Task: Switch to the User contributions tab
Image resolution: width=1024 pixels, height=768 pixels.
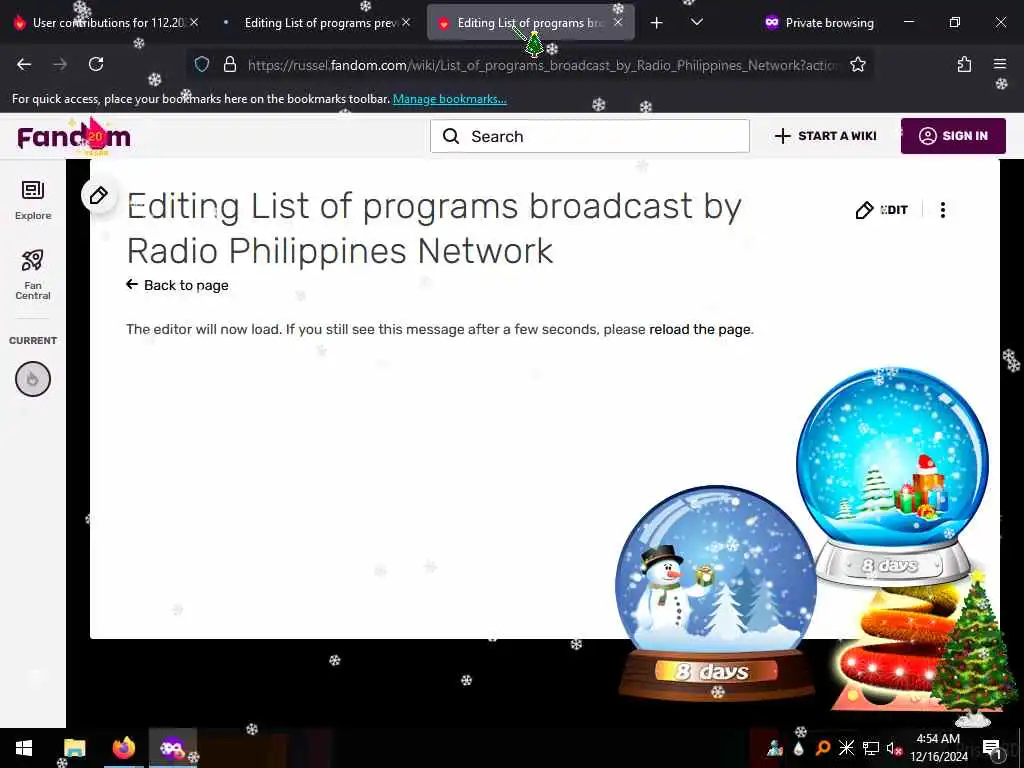Action: (x=108, y=23)
